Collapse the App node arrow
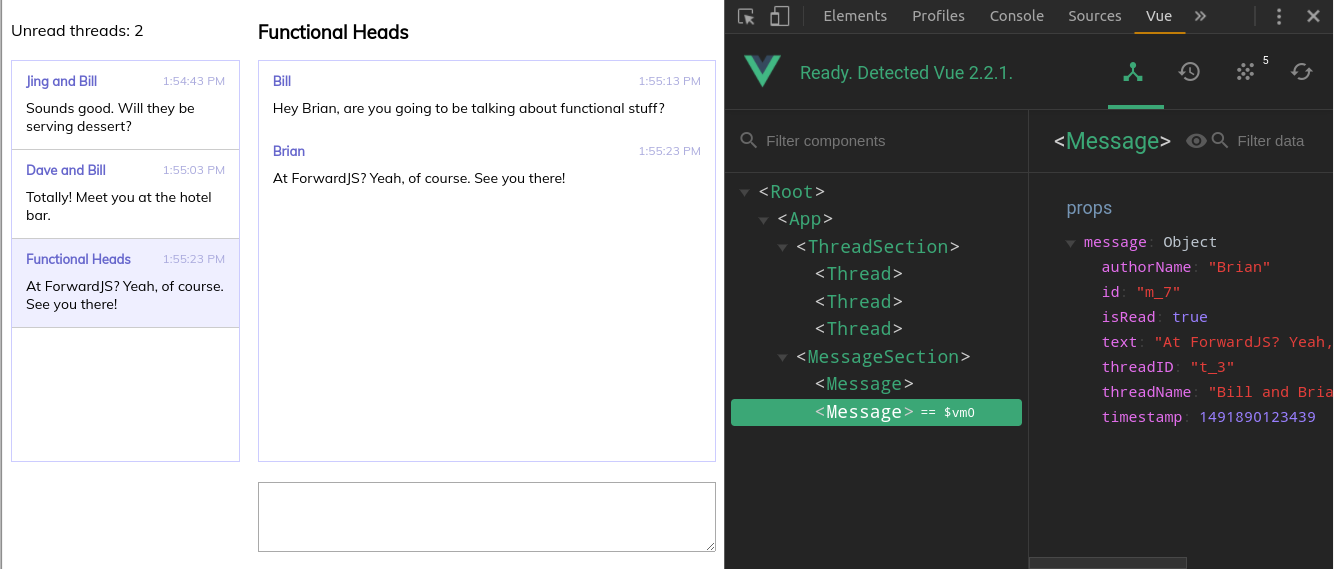The width and height of the screenshot is (1334, 569). (763, 220)
